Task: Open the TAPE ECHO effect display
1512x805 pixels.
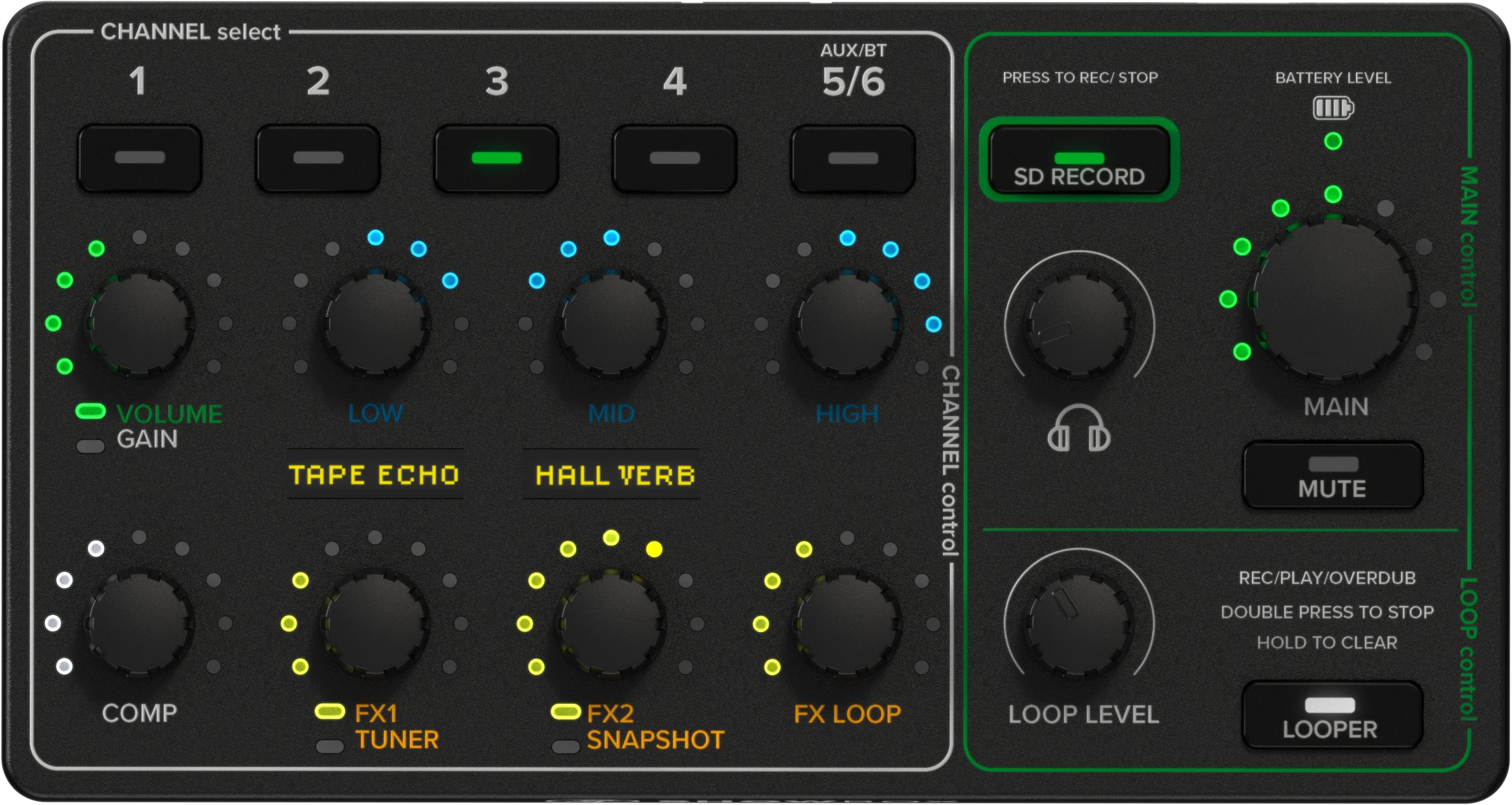Action: point(375,475)
